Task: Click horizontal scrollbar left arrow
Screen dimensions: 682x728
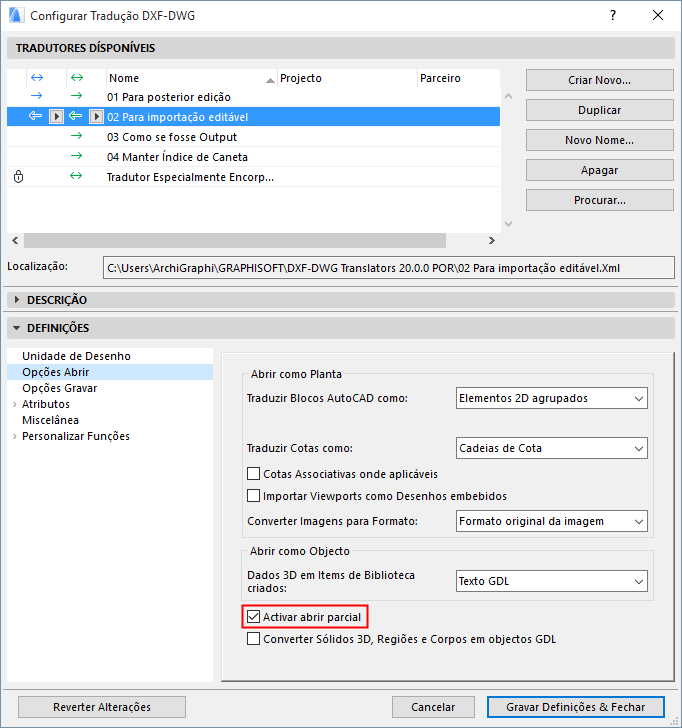Action: click(15, 240)
